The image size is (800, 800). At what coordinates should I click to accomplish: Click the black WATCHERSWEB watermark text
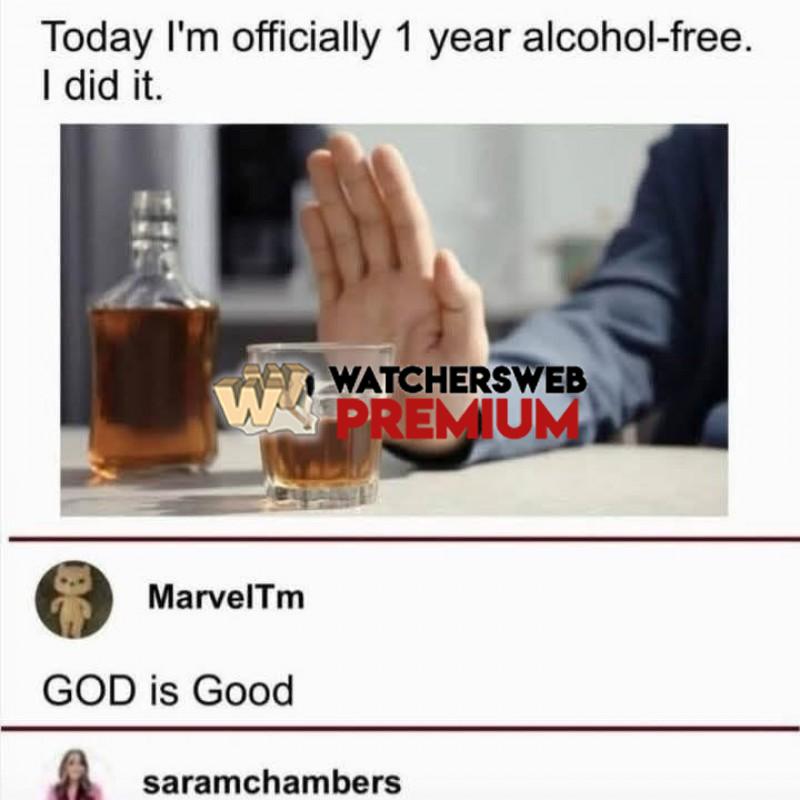tap(458, 380)
